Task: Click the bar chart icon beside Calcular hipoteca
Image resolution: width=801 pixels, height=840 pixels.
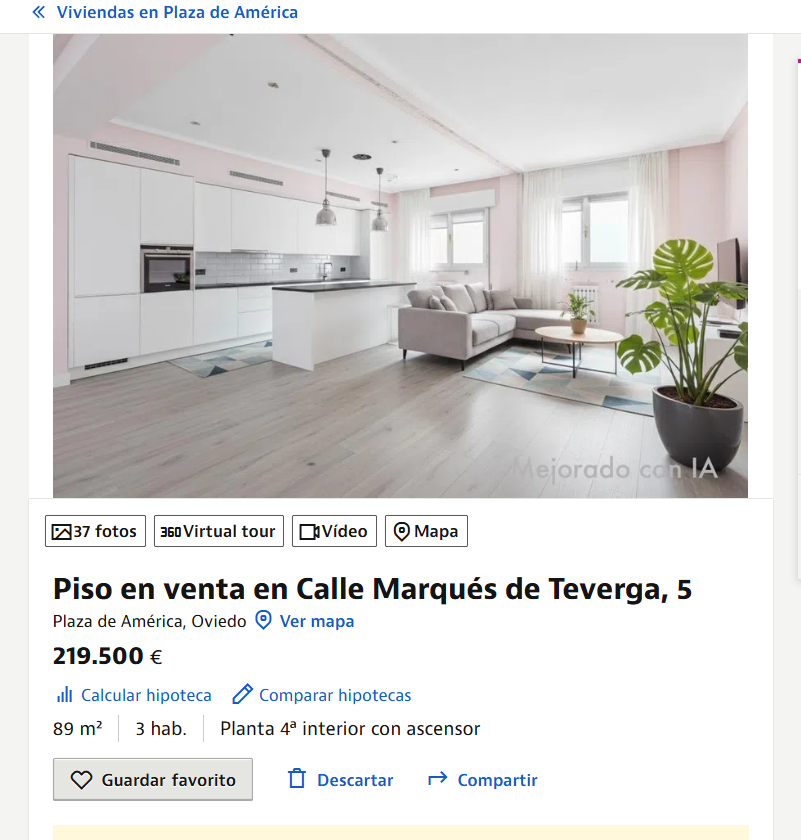Action: point(64,694)
